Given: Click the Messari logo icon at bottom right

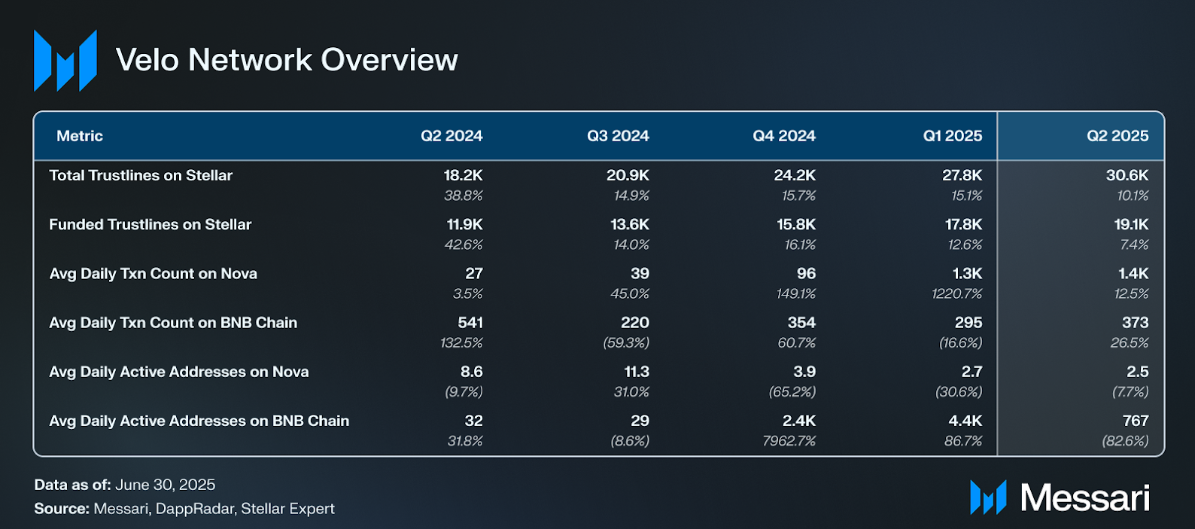Looking at the screenshot, I should [988, 496].
